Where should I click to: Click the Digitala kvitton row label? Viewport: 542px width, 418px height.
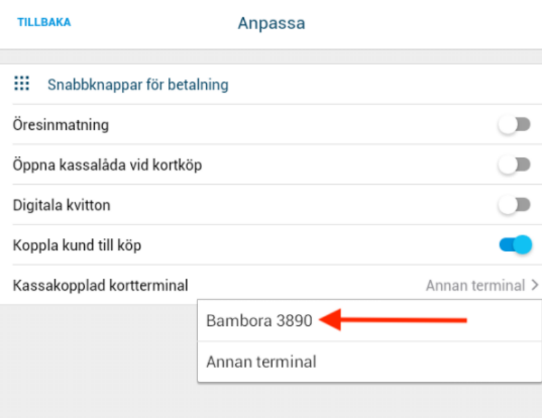point(62,205)
